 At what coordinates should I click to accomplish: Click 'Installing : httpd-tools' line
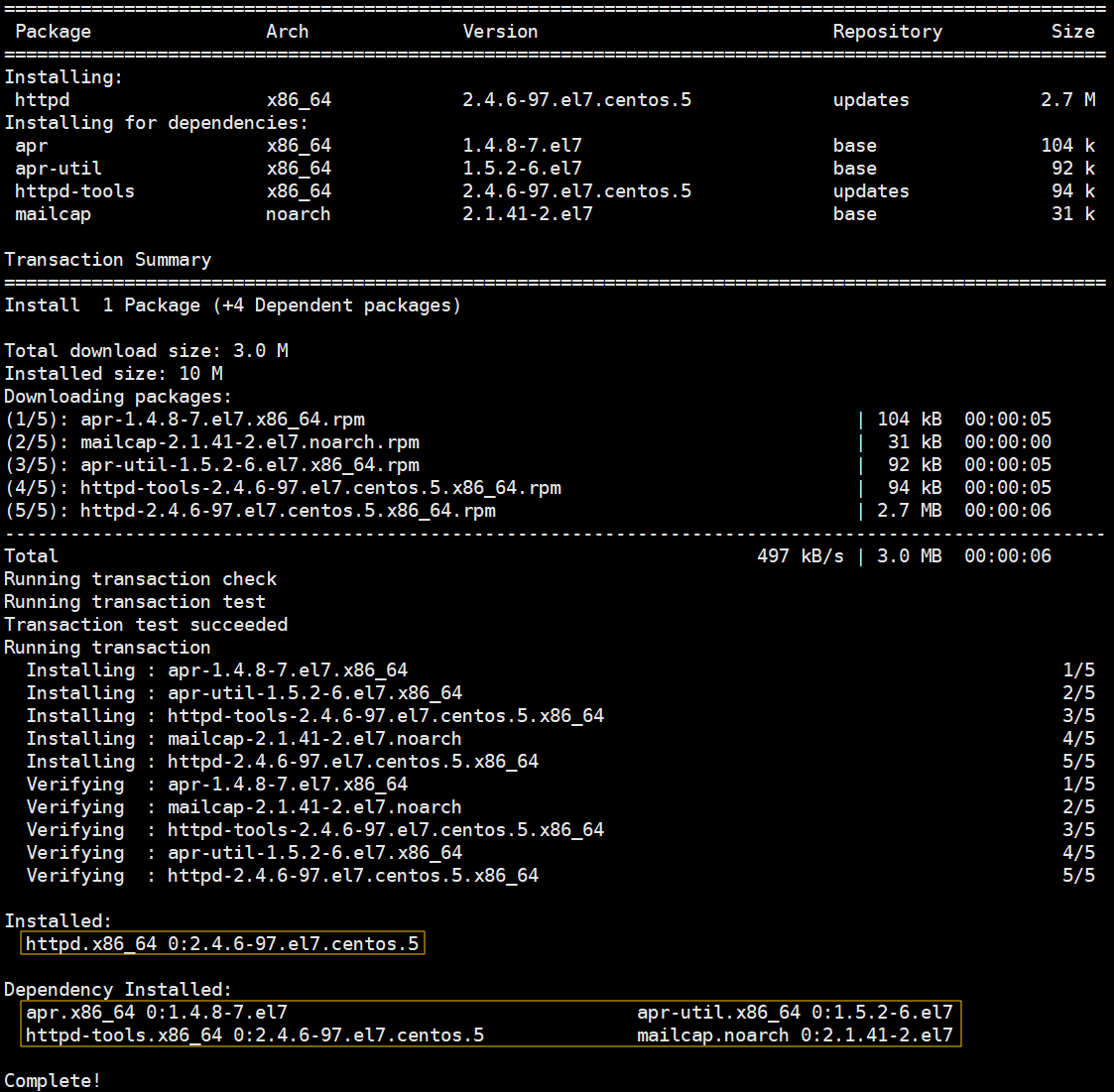(x=315, y=715)
